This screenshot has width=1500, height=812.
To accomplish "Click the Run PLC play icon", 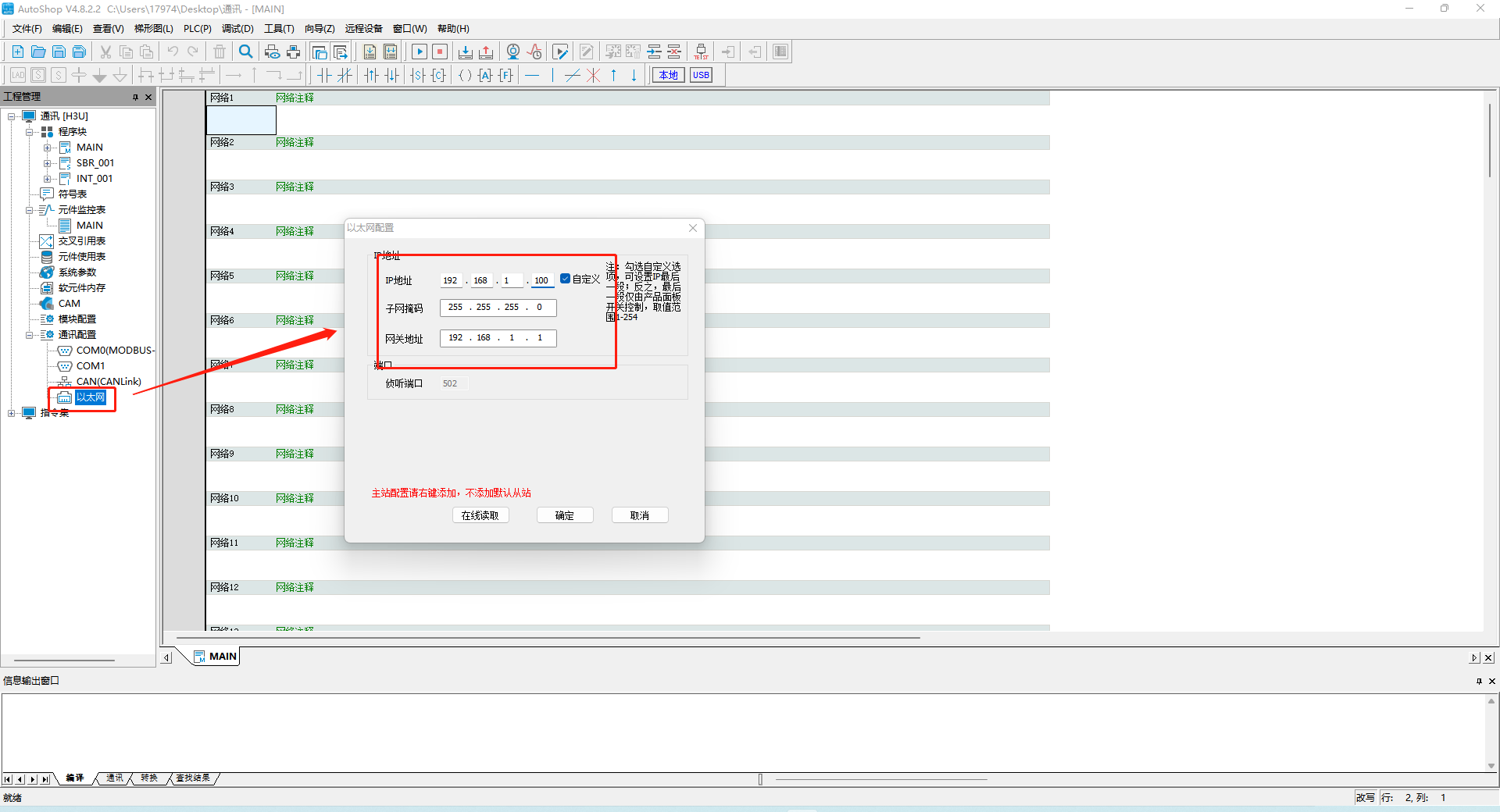I will (x=420, y=52).
